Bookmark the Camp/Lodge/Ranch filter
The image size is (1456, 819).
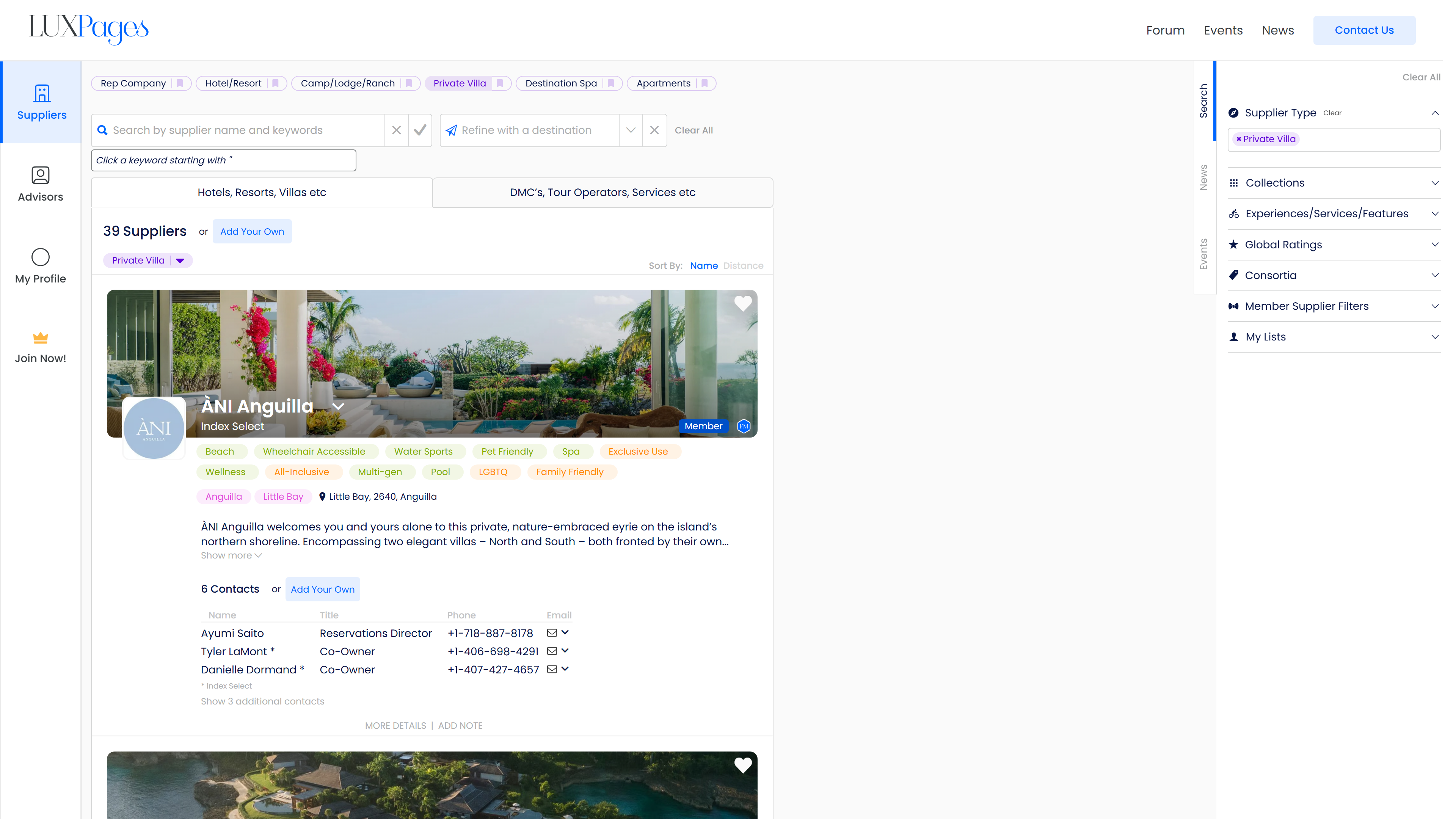coord(409,83)
